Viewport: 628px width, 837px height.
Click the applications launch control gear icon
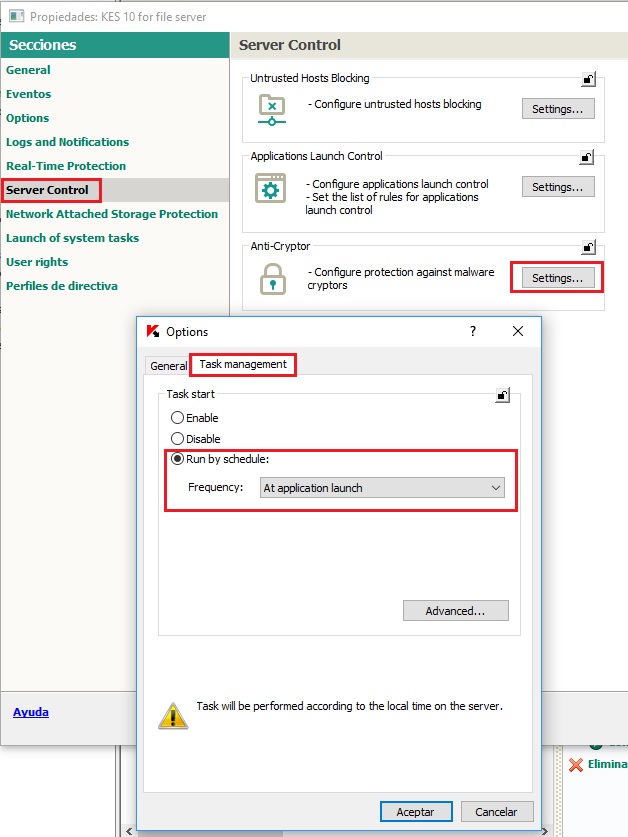(270, 188)
